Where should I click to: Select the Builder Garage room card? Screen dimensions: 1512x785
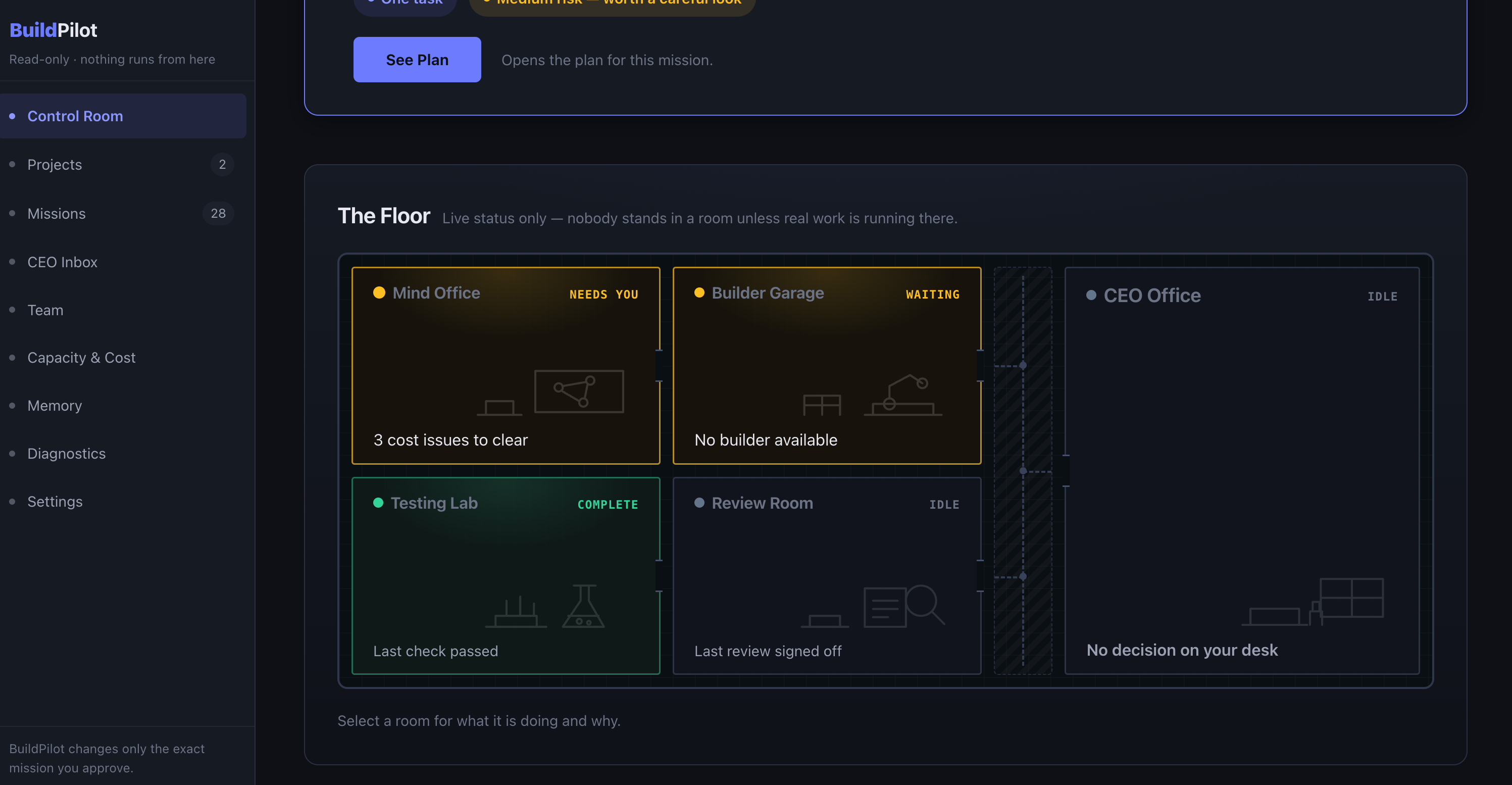[826, 366]
